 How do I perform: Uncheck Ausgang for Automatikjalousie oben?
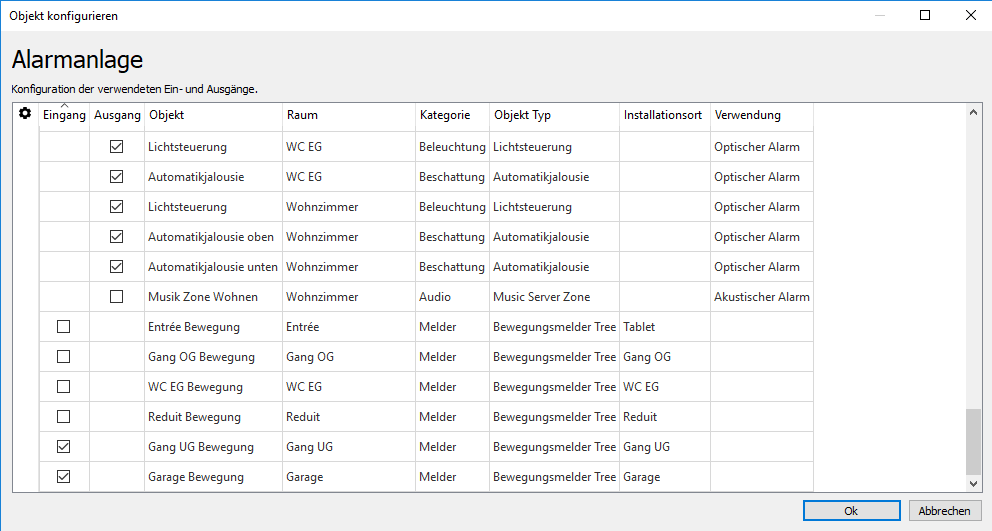coord(117,237)
